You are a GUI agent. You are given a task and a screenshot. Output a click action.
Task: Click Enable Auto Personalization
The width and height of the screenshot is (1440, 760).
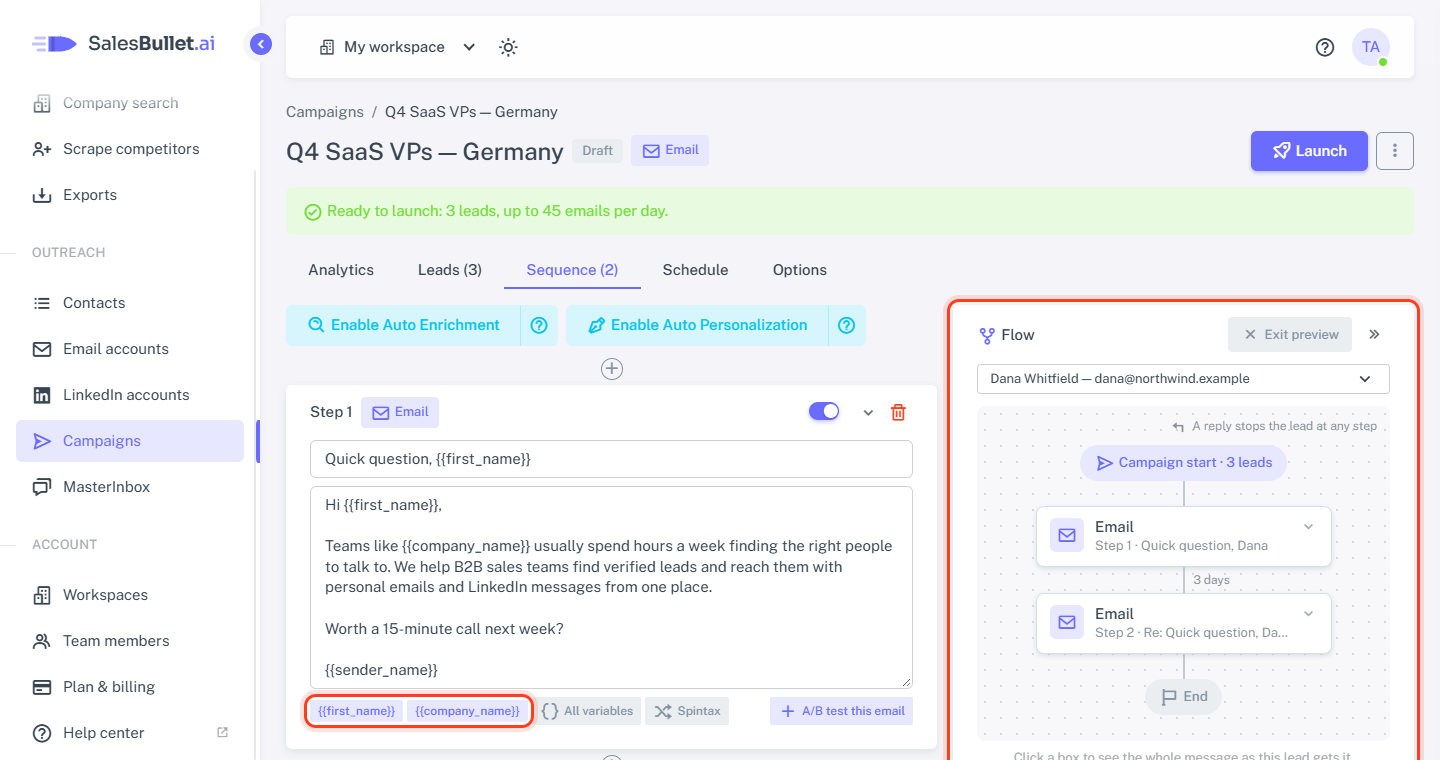(697, 325)
